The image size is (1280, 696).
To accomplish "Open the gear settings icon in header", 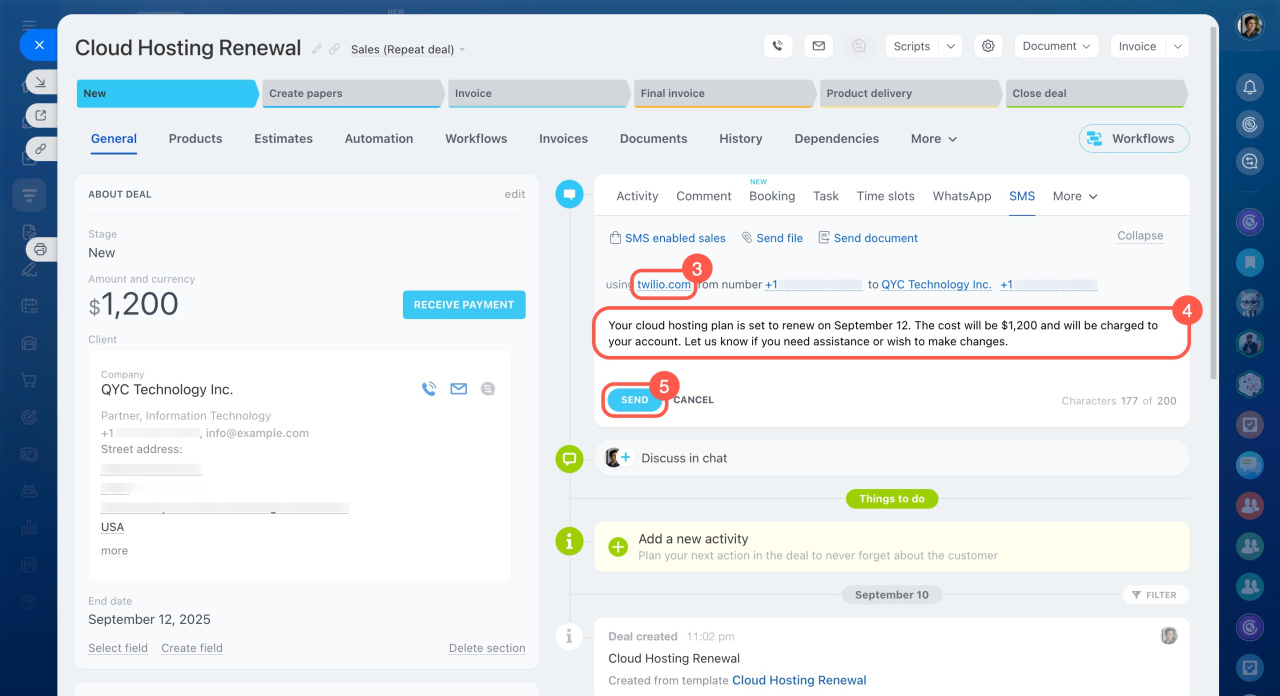I will [988, 46].
